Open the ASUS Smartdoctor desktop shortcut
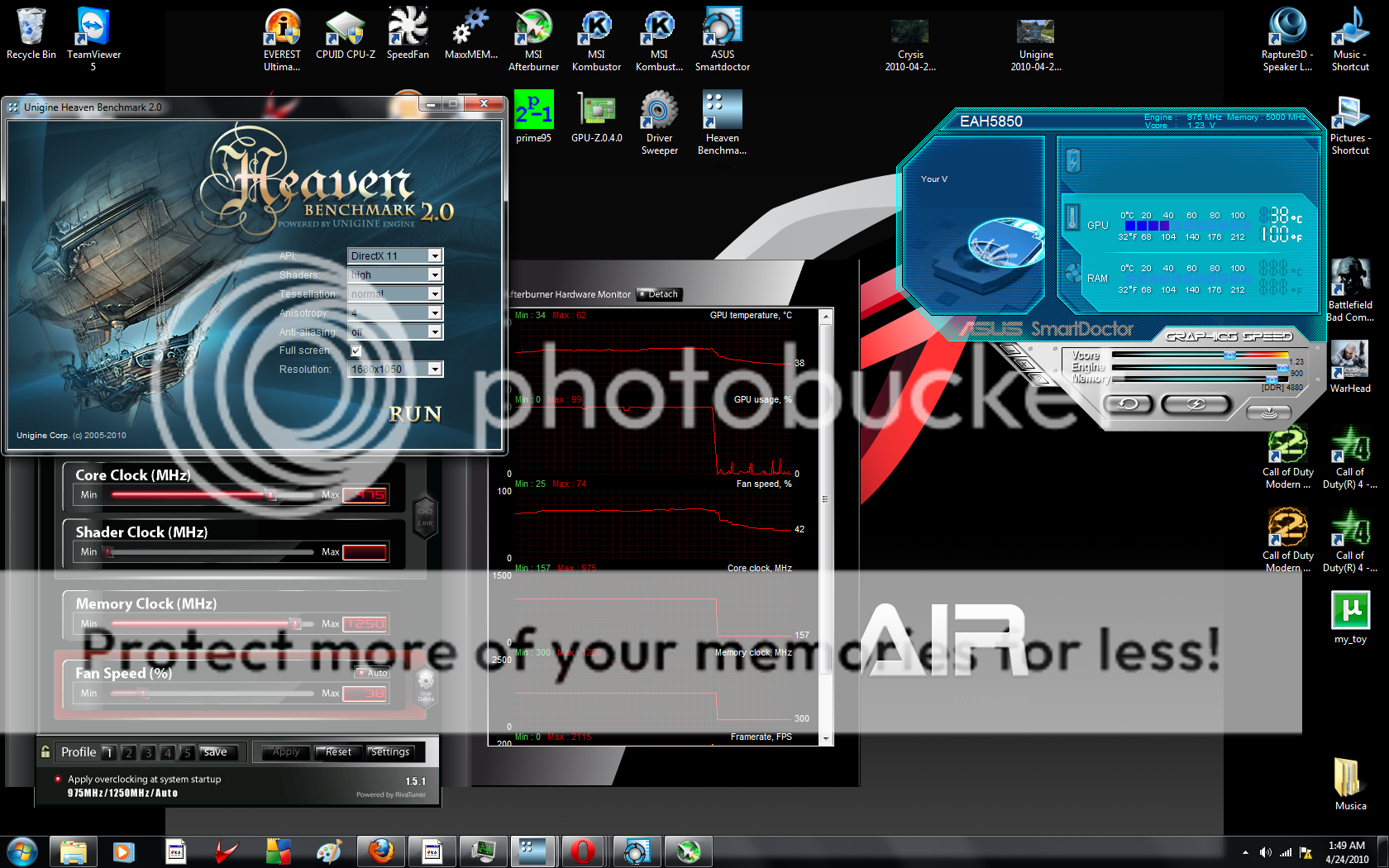The height and width of the screenshot is (868, 1389). pyautogui.click(x=722, y=40)
